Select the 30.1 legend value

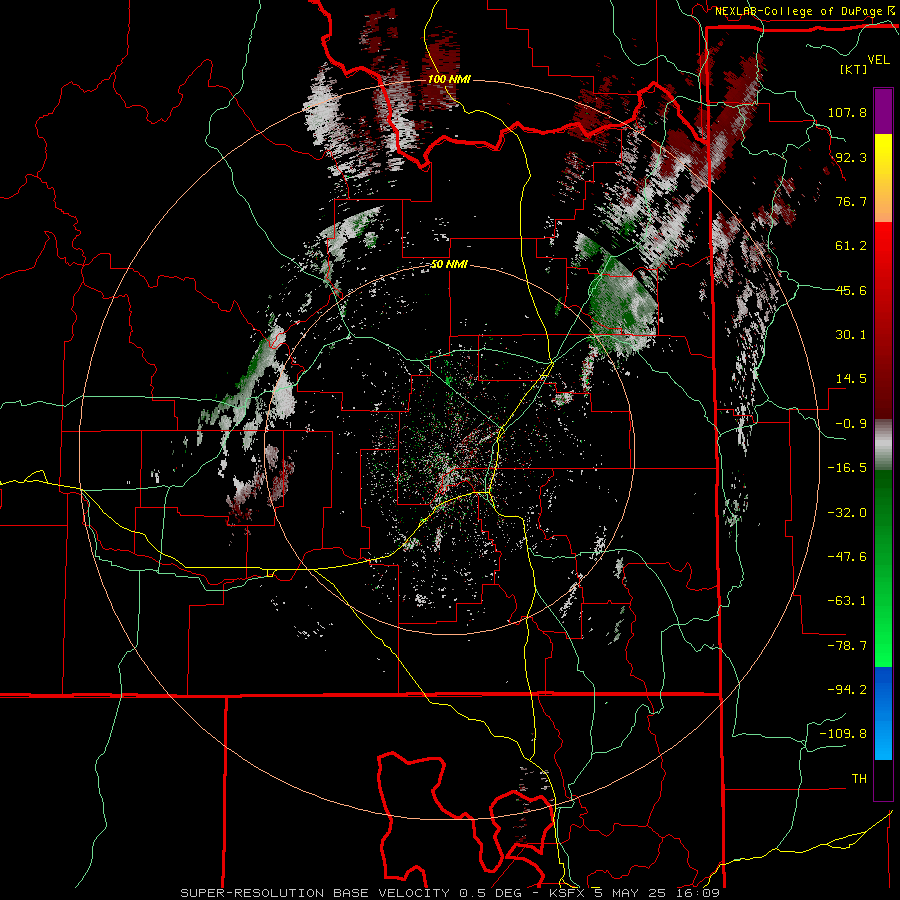(x=851, y=335)
